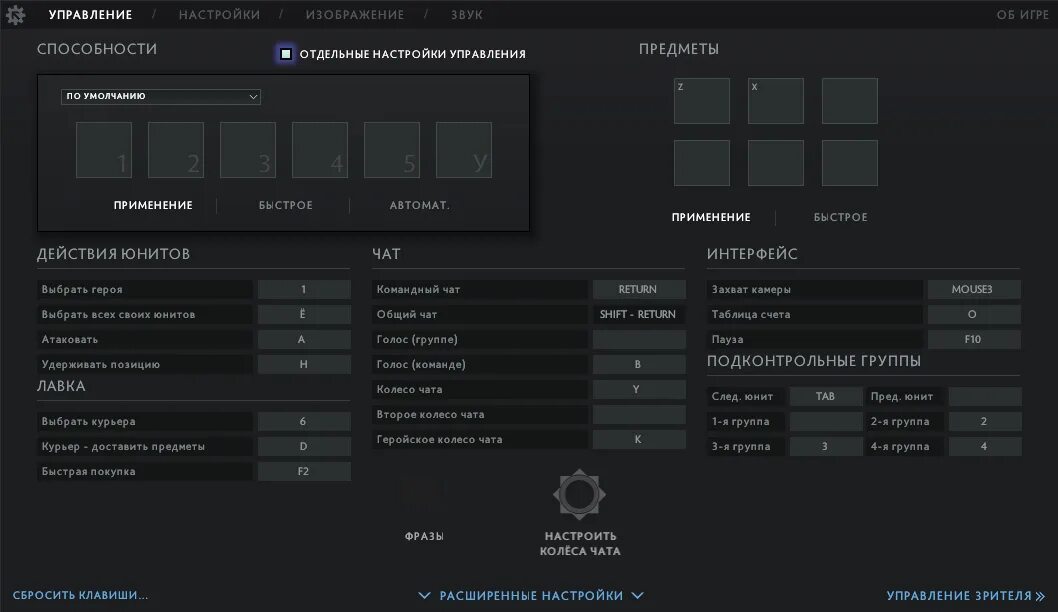Set binding for 'Второе колесо чата'
Image resolution: width=1058 pixels, height=612 pixels.
point(639,414)
